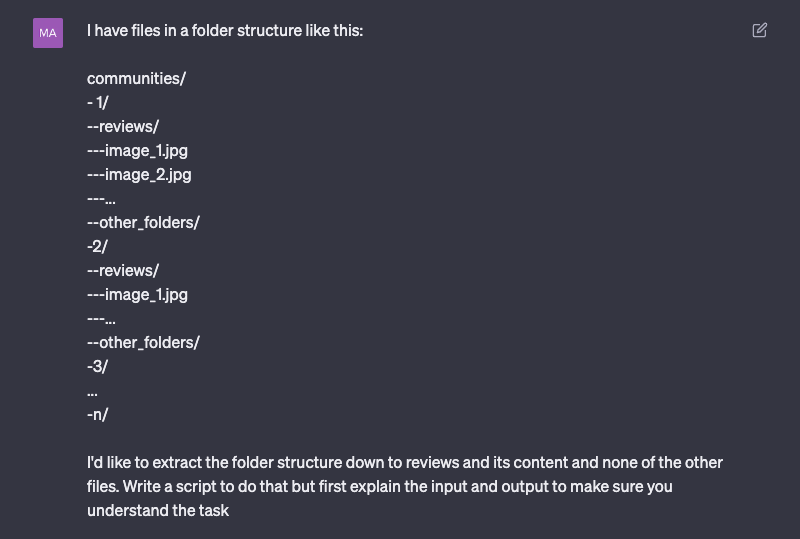
Task: Click the first '---...' ellipsis line
Action: (x=101, y=199)
